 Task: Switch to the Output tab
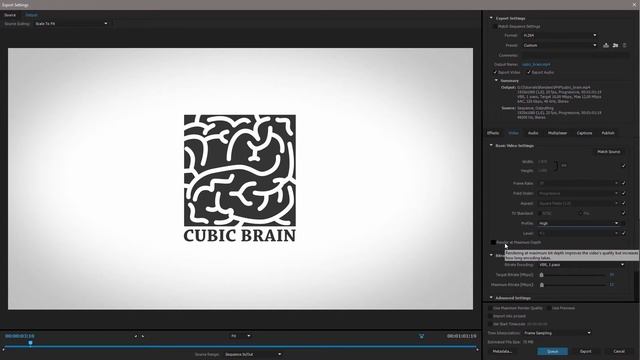31,15
